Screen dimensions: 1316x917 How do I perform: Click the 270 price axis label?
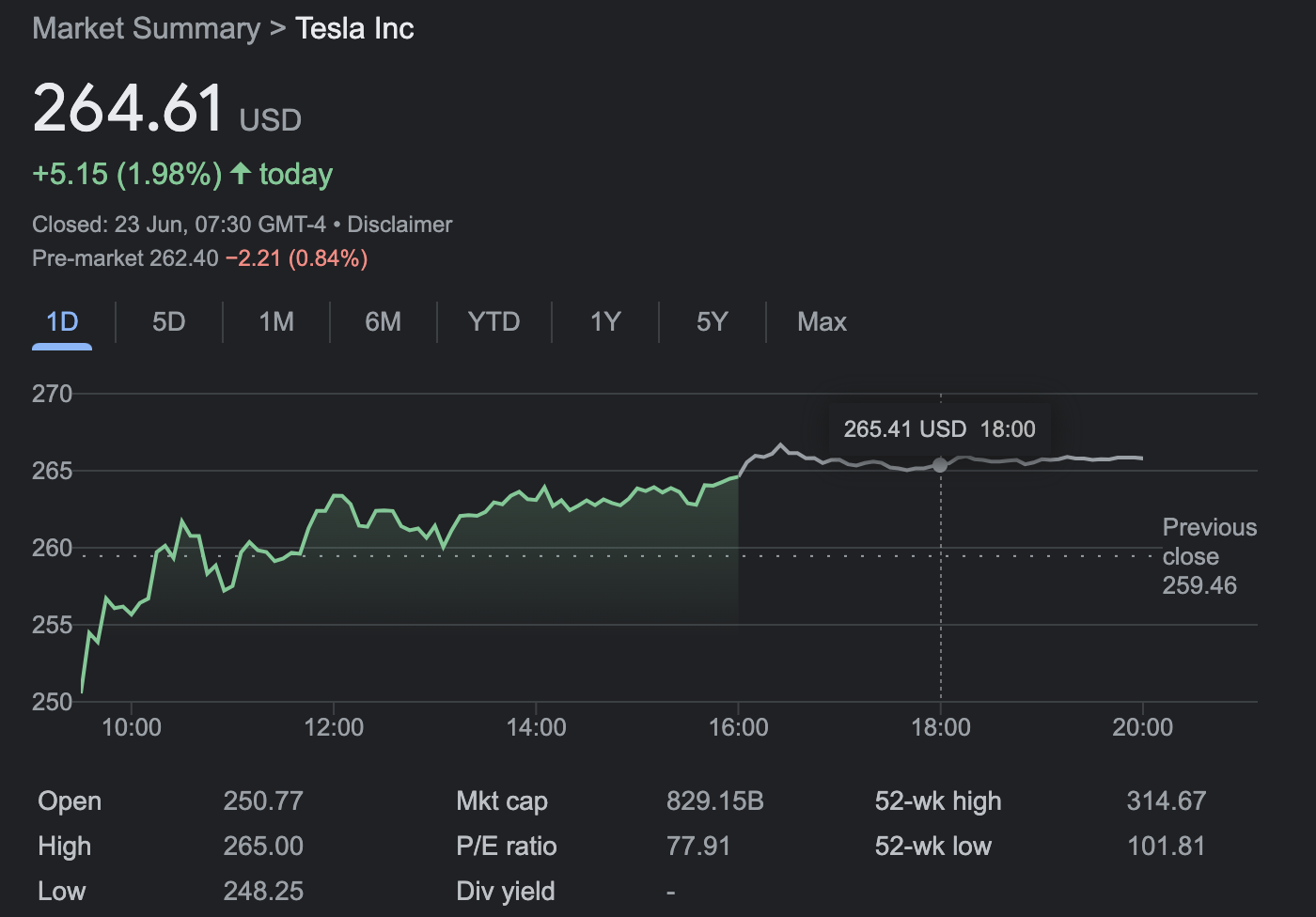click(53, 394)
